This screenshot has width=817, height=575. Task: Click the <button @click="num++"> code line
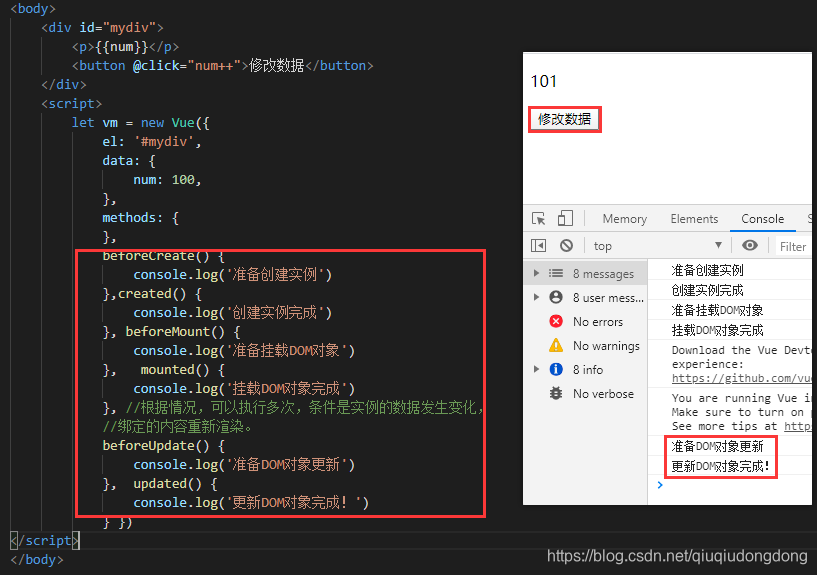point(222,66)
